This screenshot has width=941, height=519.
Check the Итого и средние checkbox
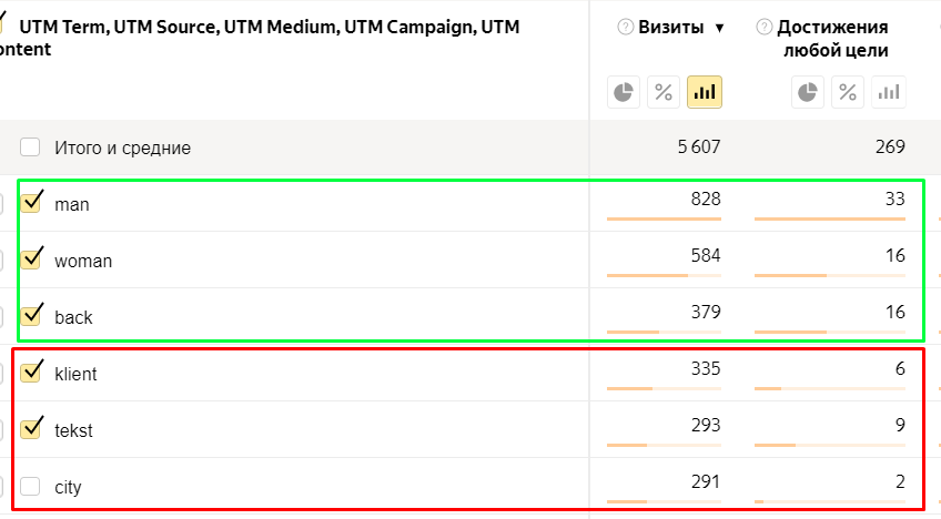(30, 147)
